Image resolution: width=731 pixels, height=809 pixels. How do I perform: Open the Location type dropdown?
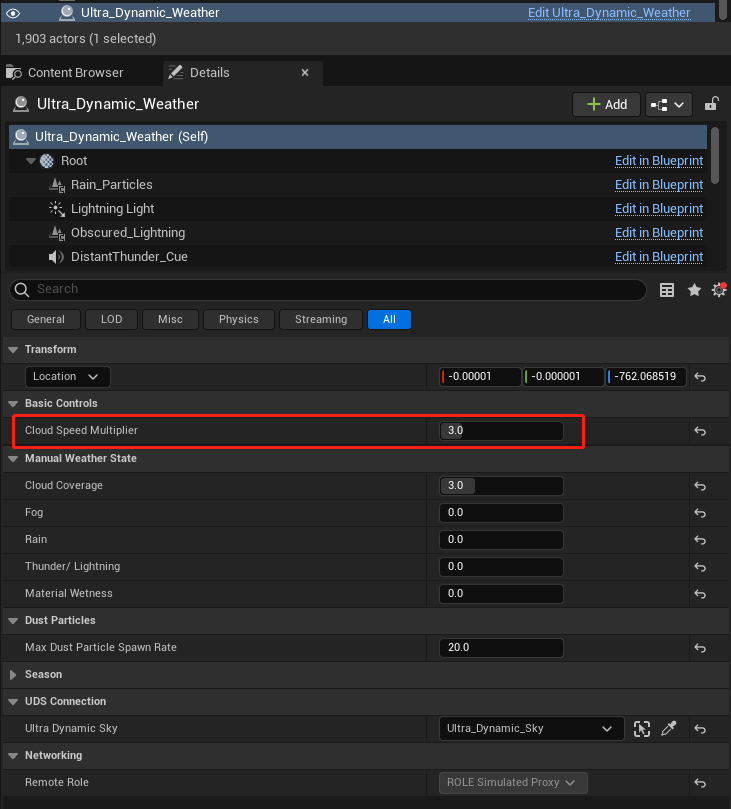pyautogui.click(x=67, y=377)
